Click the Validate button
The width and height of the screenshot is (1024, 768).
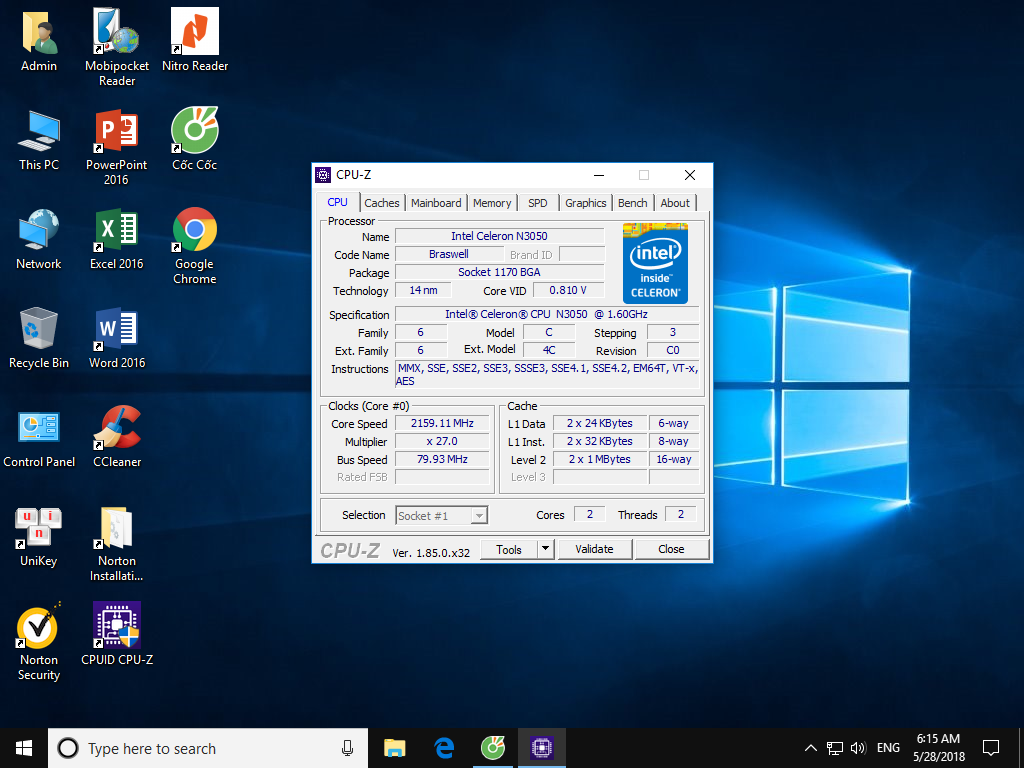(x=594, y=549)
